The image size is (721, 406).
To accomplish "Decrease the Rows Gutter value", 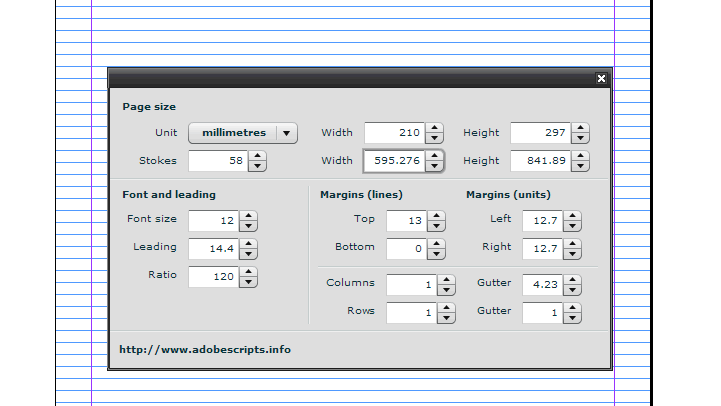I will coord(572,318).
